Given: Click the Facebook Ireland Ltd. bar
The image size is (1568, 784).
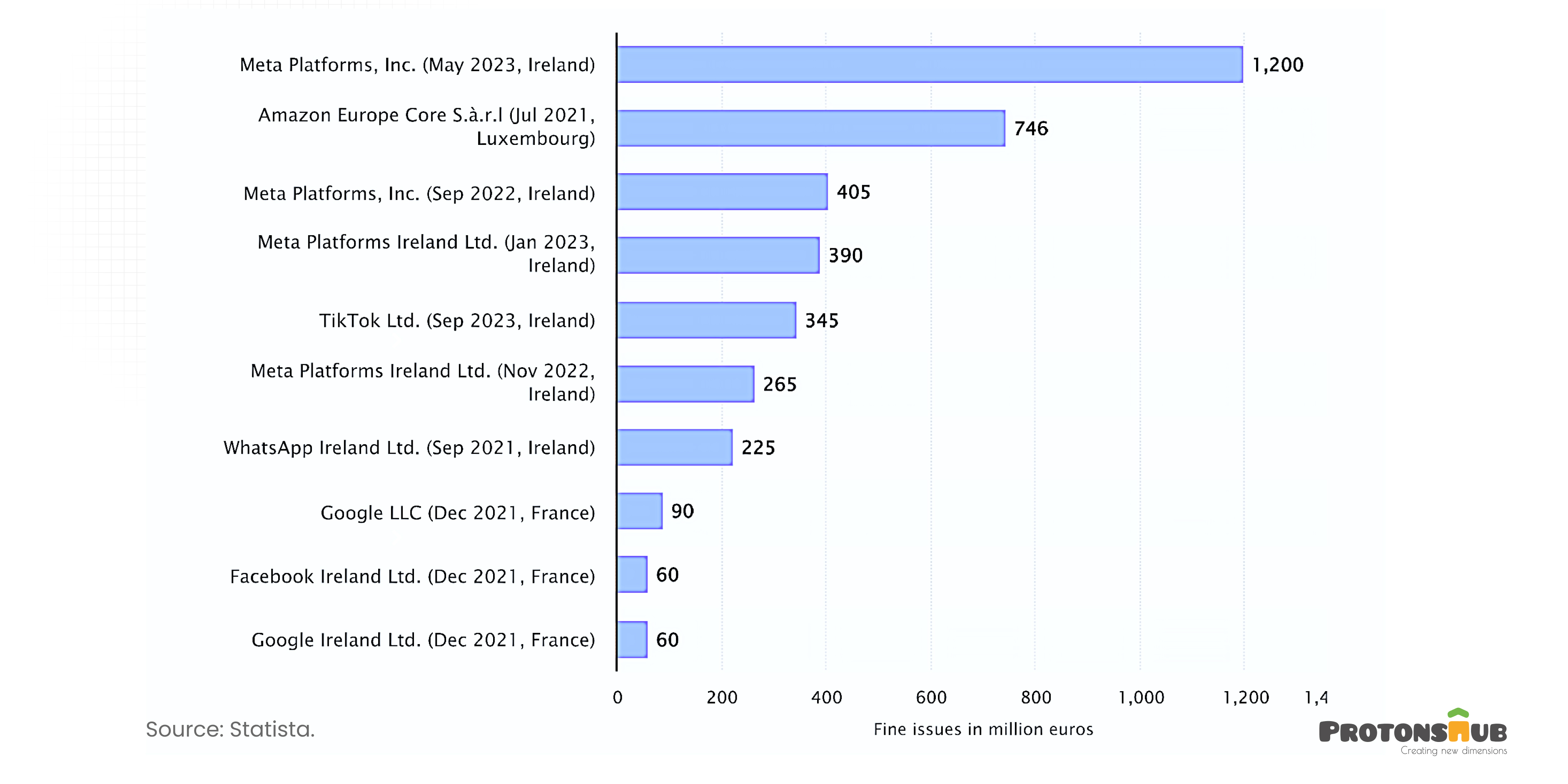Looking at the screenshot, I should (632, 575).
